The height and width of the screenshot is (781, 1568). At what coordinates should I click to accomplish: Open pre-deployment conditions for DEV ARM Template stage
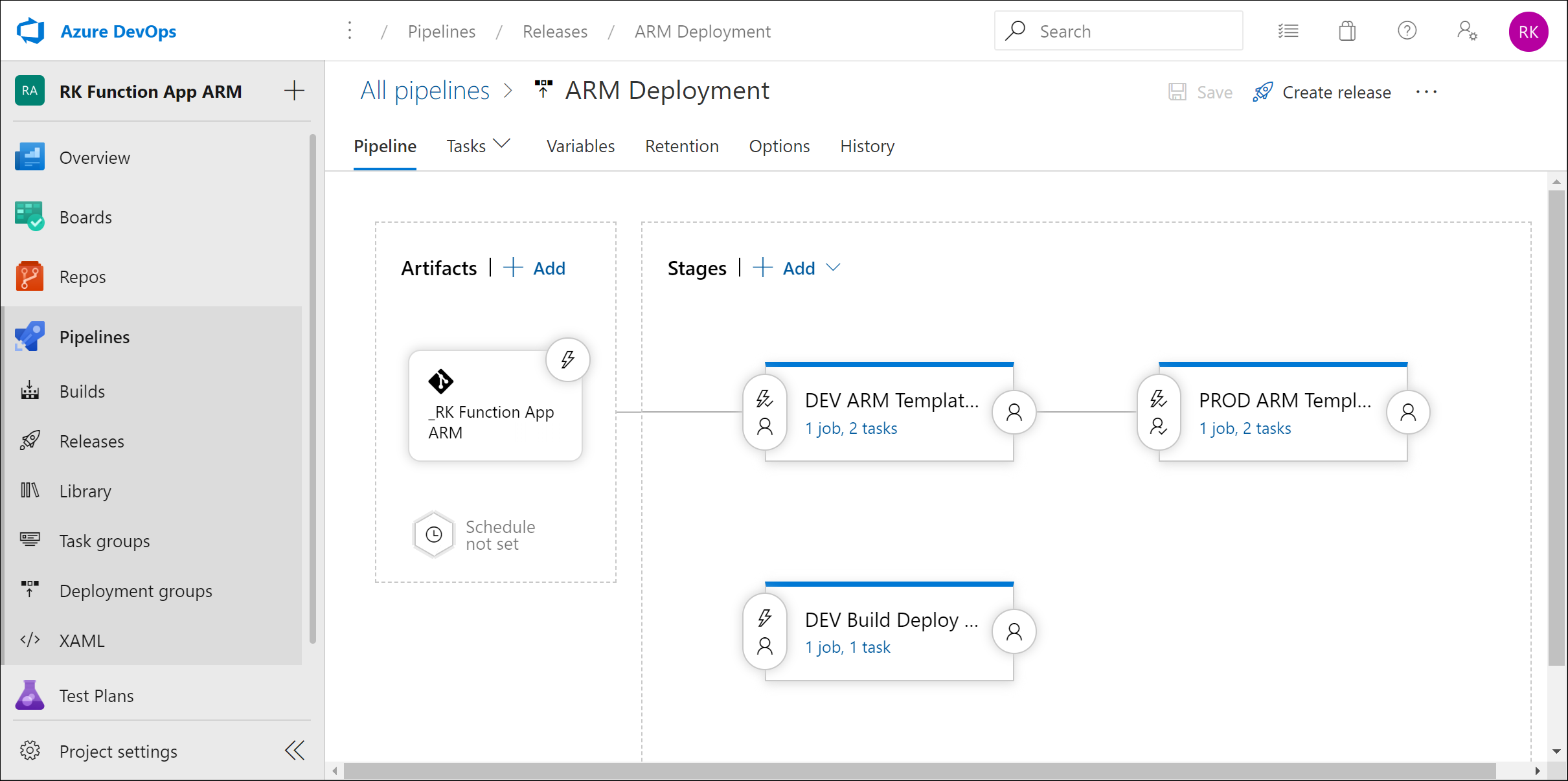(765, 412)
